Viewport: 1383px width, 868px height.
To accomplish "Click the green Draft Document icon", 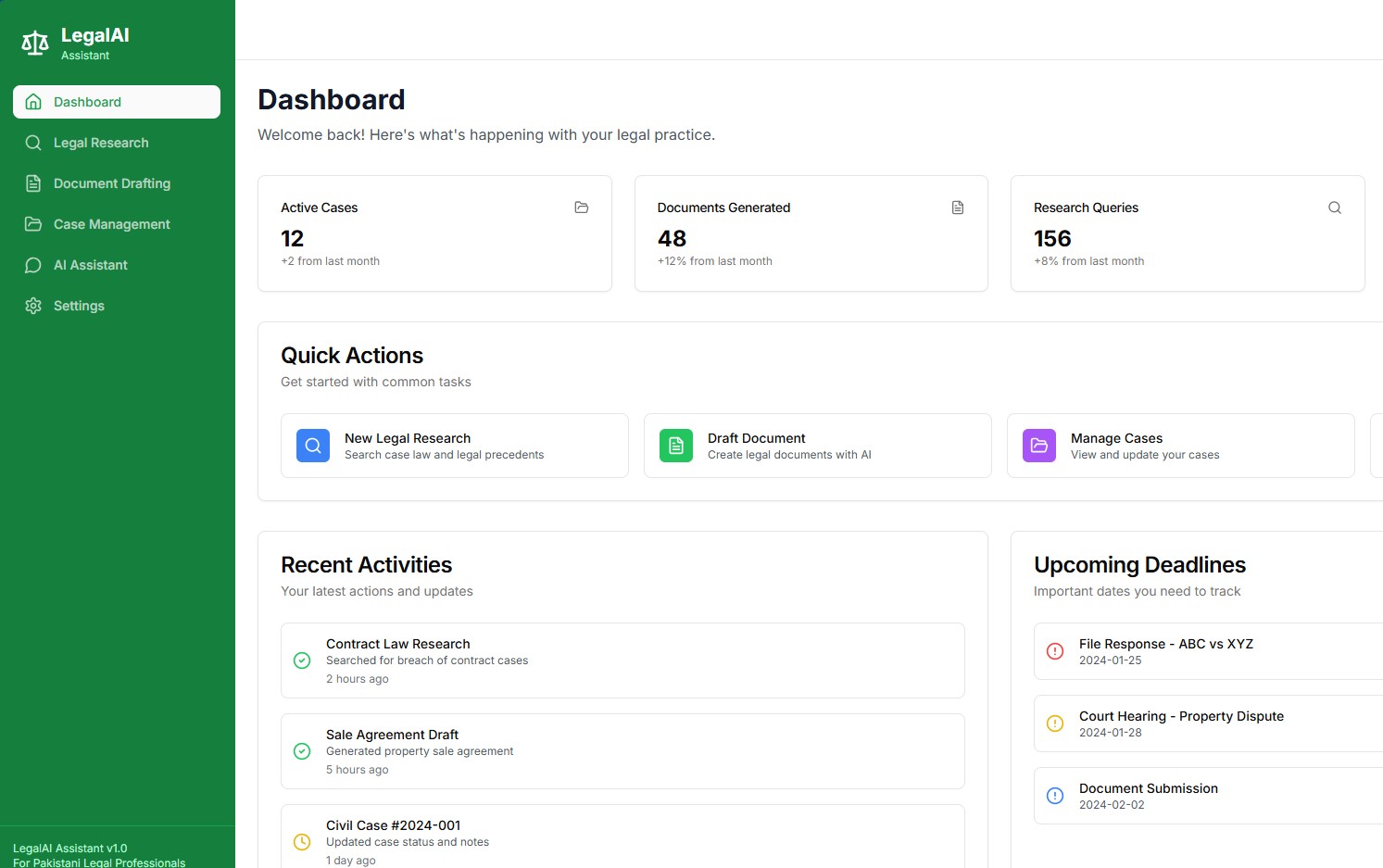I will 676,446.
